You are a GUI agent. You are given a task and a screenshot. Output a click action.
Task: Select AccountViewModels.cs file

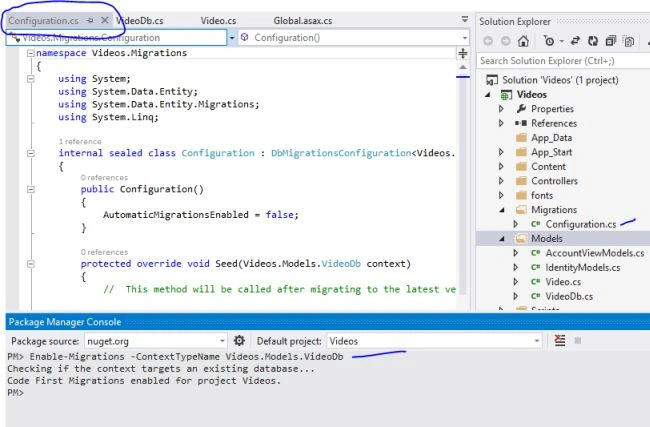[x=594, y=253]
